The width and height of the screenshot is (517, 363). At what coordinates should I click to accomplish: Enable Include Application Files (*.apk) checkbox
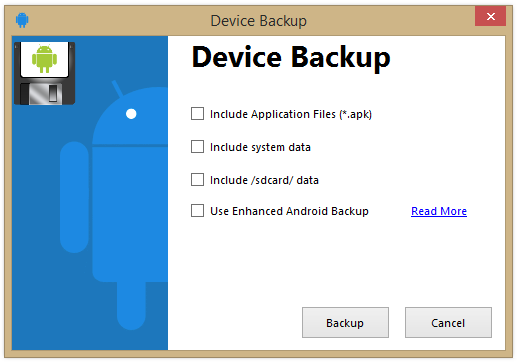pyautogui.click(x=197, y=114)
